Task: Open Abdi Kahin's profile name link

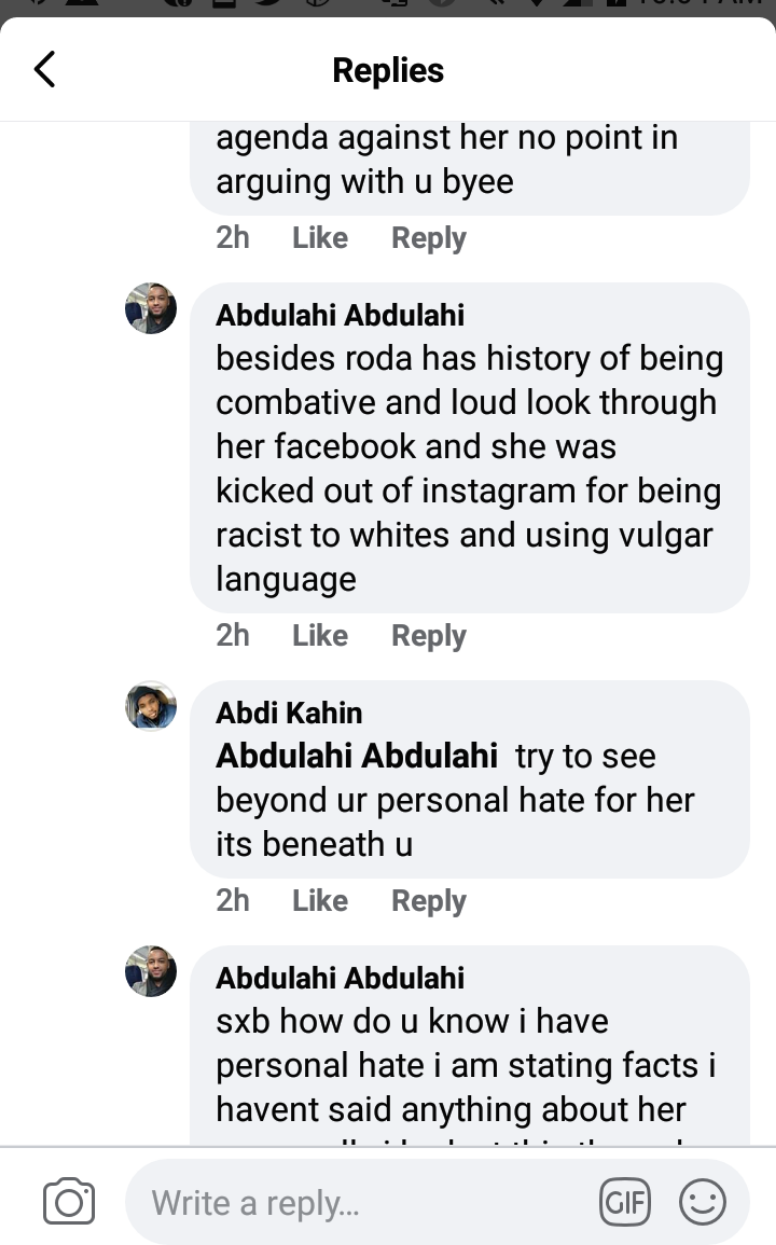Action: tap(289, 713)
